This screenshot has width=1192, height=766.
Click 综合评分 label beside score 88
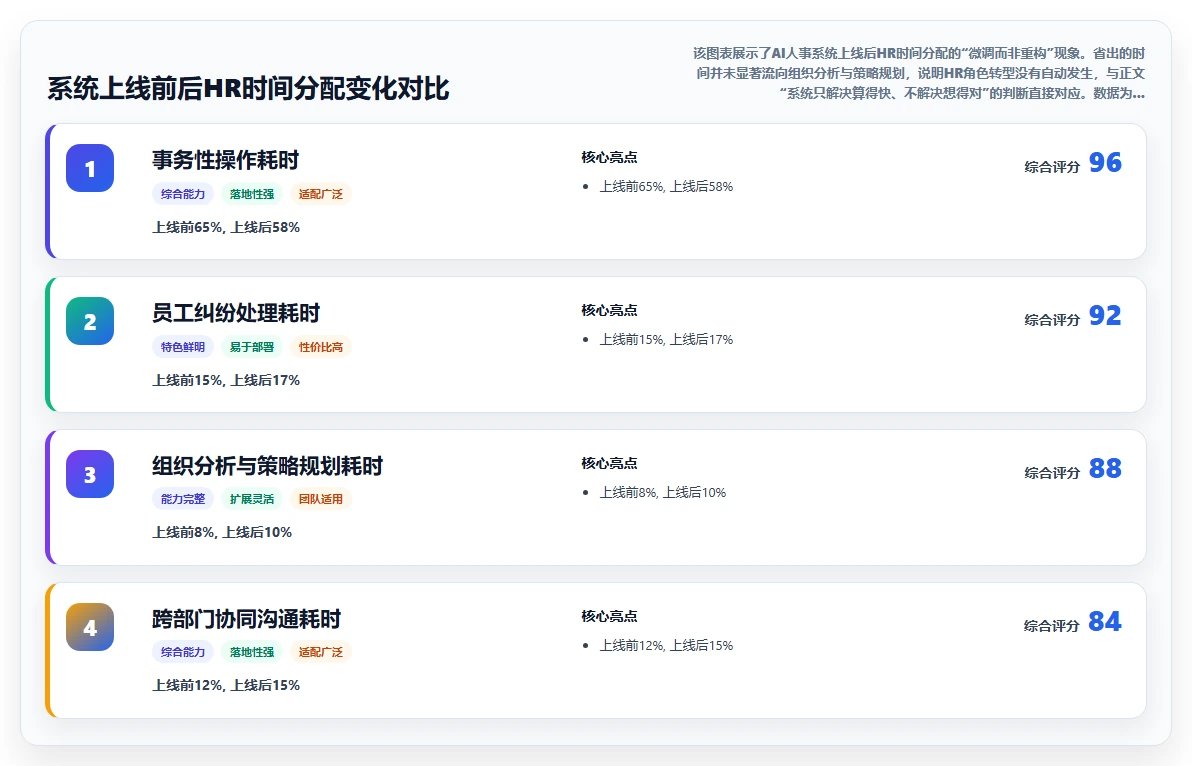pos(1052,473)
